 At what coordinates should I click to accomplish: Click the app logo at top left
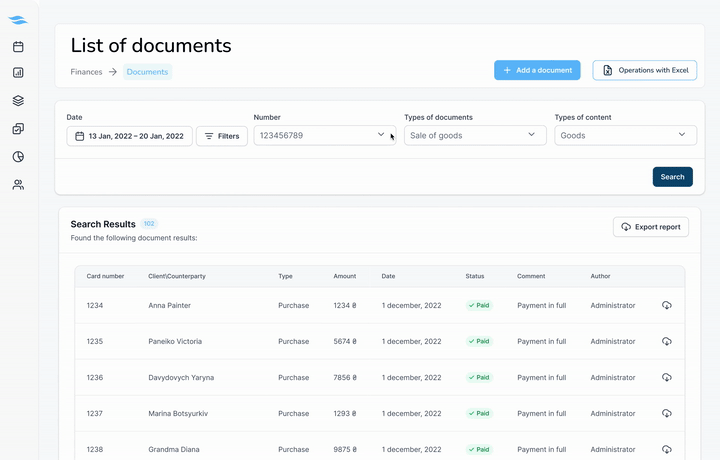point(18,20)
